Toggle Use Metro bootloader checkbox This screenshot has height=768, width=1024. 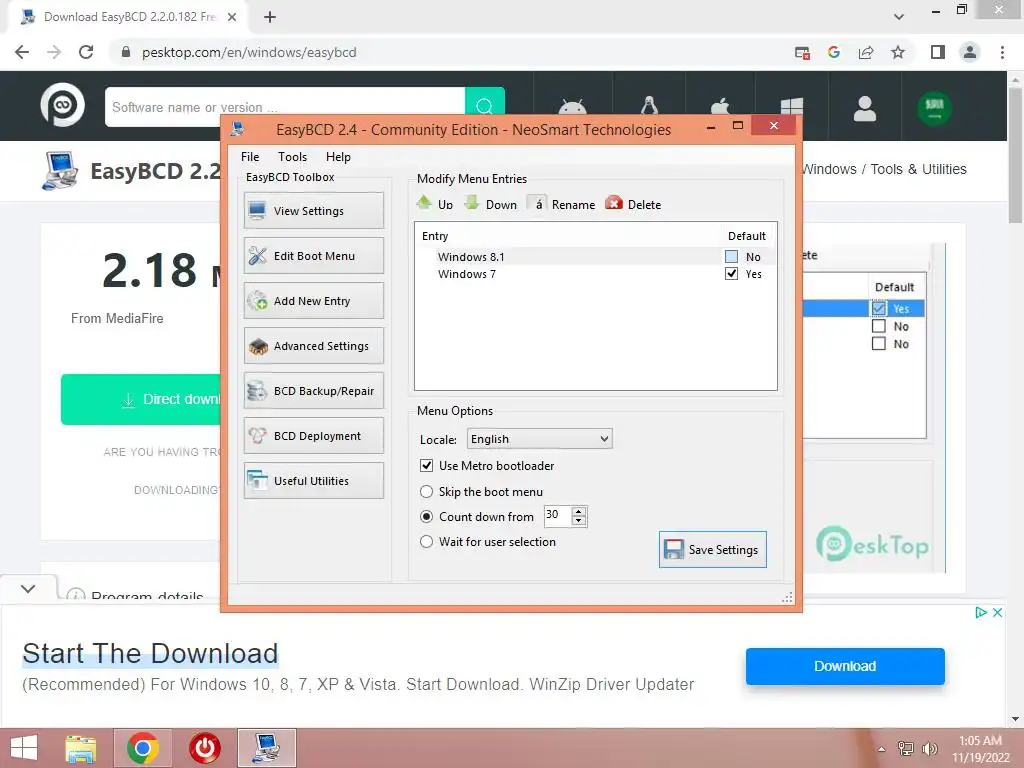tap(426, 466)
